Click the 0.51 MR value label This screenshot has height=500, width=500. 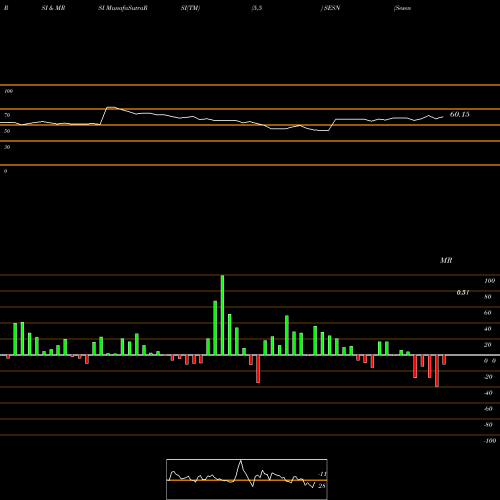point(463,292)
